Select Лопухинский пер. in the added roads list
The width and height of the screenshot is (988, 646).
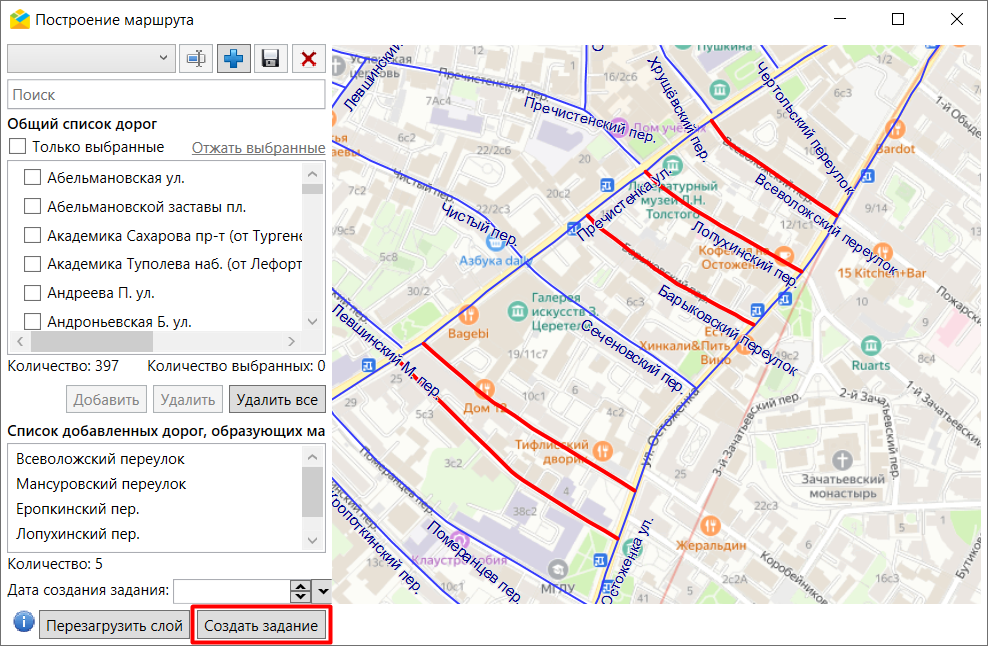[x=78, y=534]
